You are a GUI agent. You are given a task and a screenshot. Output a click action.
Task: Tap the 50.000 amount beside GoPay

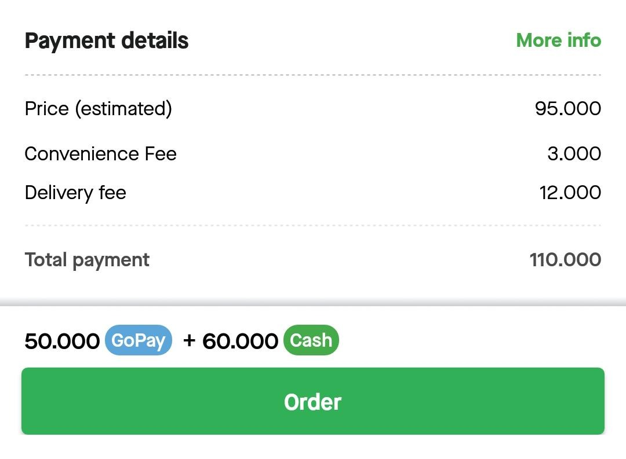[62, 342]
